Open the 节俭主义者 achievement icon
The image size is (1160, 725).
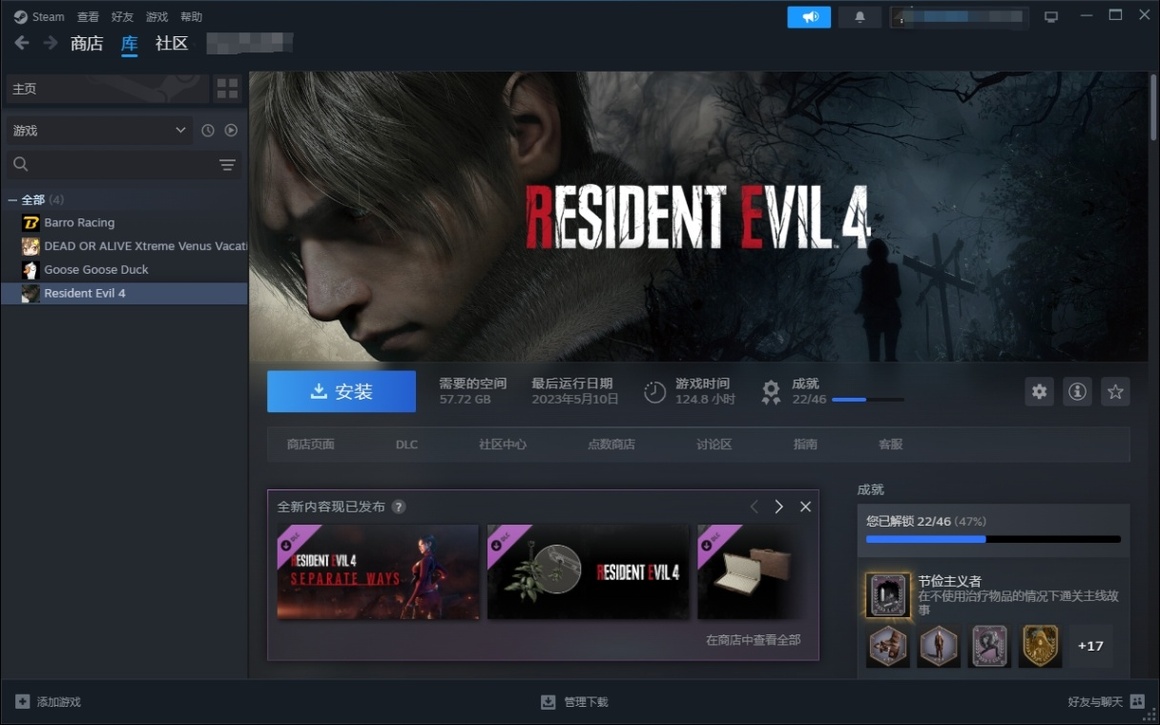[x=888, y=595]
